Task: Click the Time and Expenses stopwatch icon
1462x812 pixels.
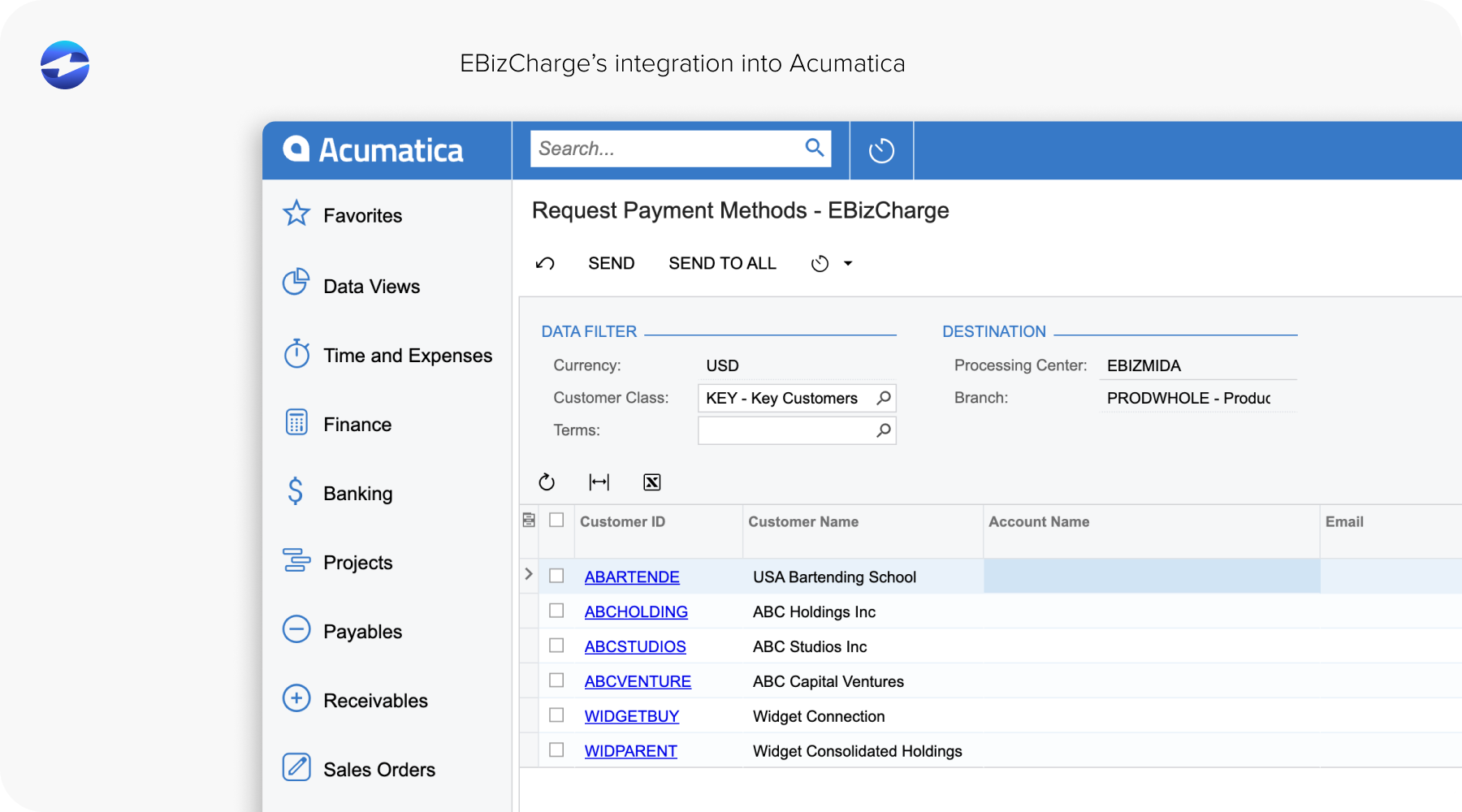Action: (x=296, y=354)
